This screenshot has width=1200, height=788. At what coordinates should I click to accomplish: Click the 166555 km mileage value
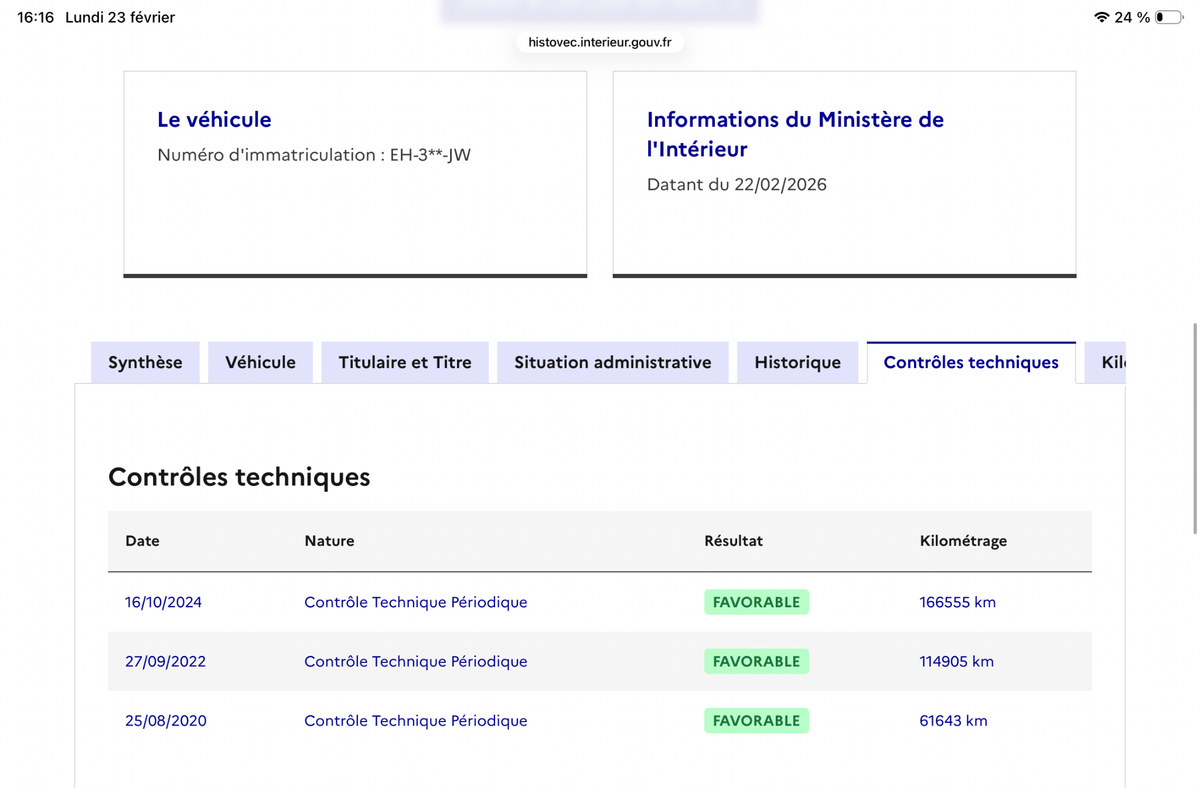(957, 602)
